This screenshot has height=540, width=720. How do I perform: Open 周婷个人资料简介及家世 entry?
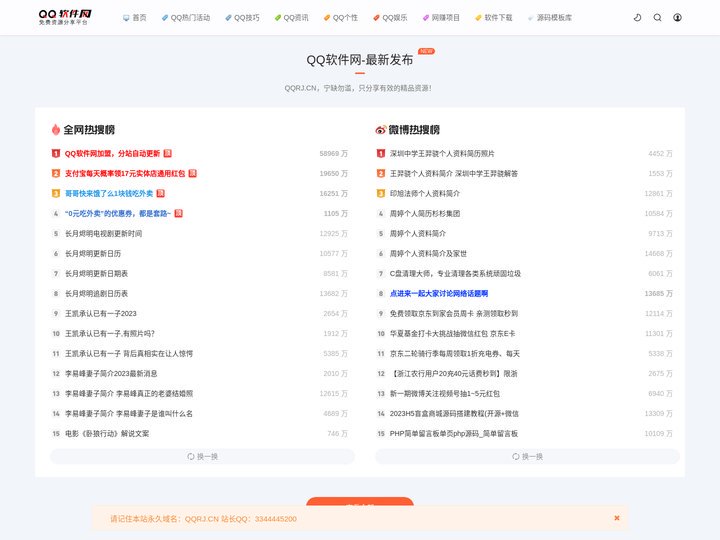point(428,253)
